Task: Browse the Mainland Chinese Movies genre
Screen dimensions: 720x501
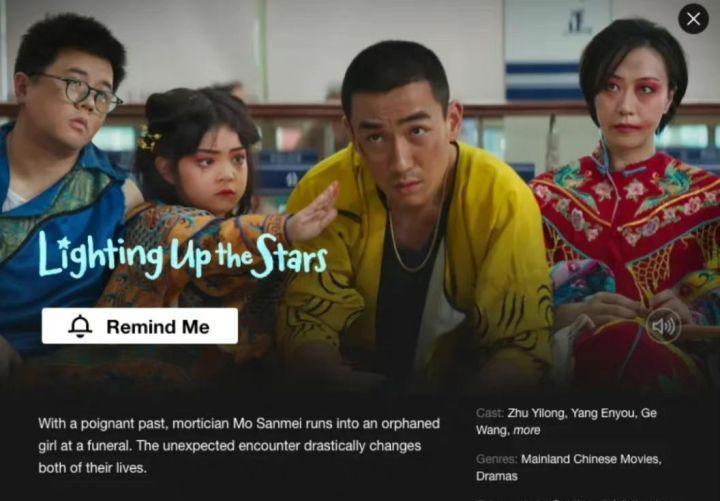Action: click(591, 458)
